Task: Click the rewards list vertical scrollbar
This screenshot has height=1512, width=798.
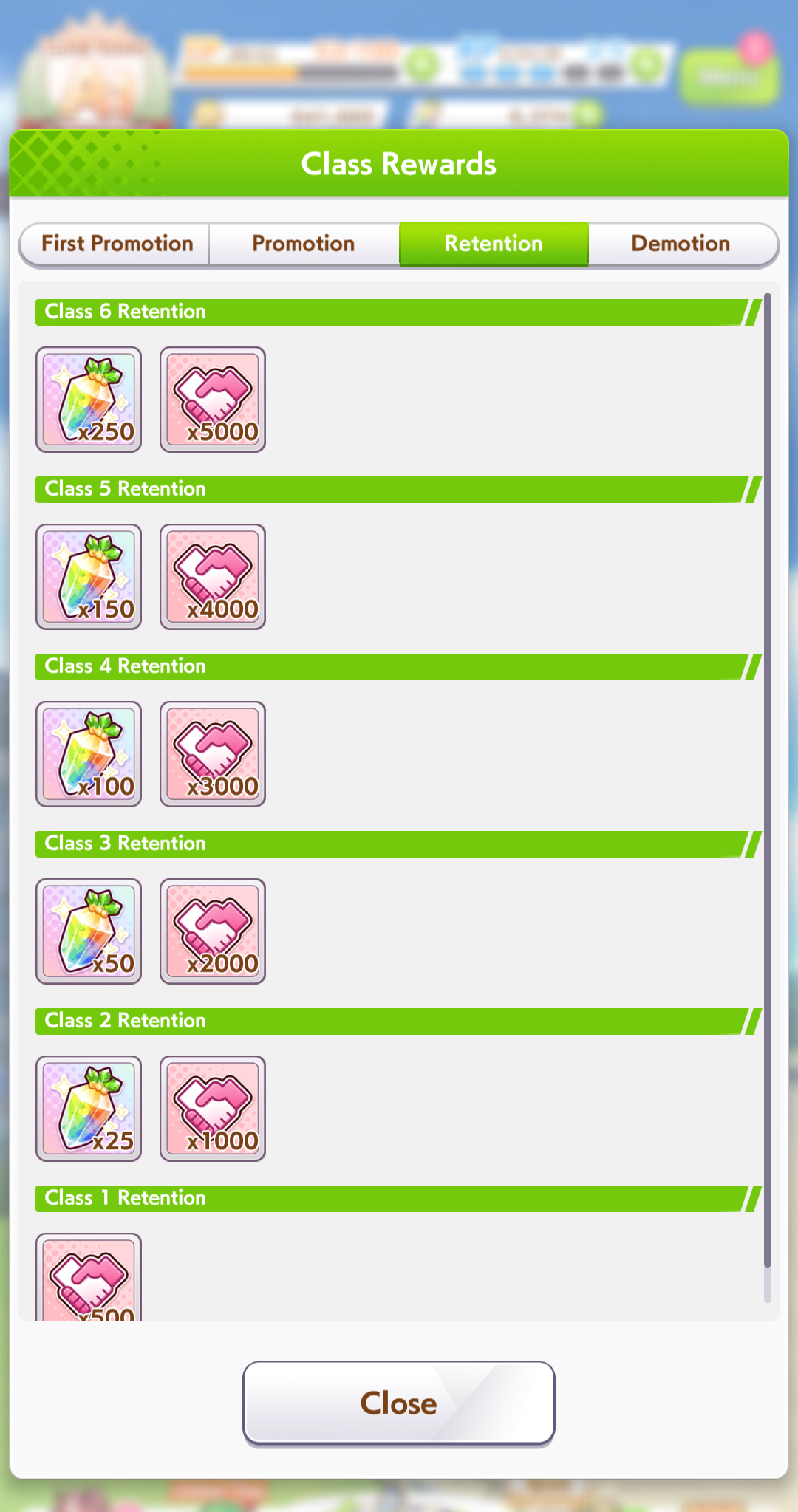Action: tap(768, 798)
